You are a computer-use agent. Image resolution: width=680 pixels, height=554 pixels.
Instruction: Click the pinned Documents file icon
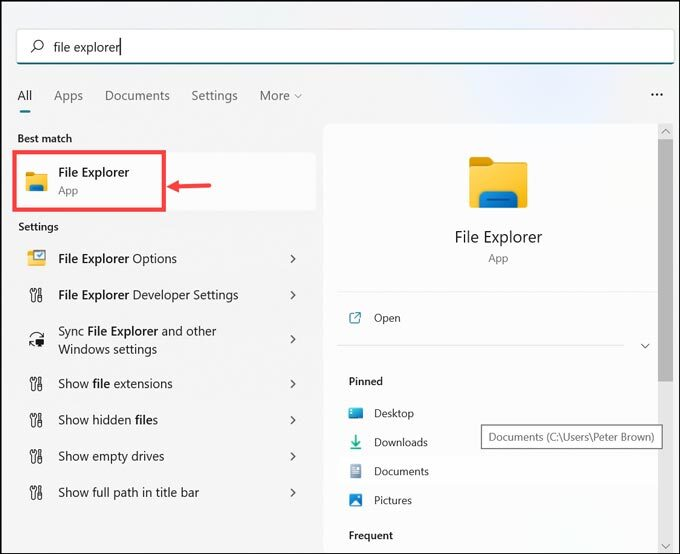[x=356, y=471]
